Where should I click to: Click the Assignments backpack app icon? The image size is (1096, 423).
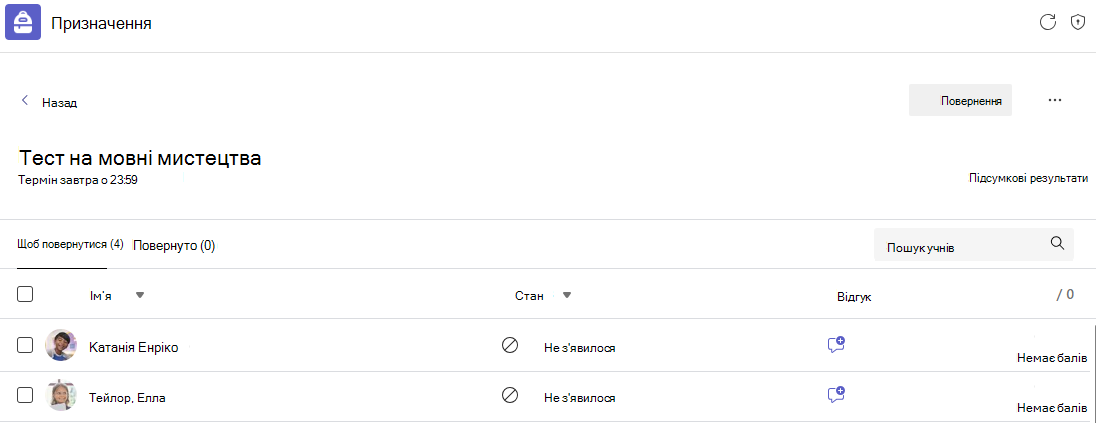click(23, 22)
